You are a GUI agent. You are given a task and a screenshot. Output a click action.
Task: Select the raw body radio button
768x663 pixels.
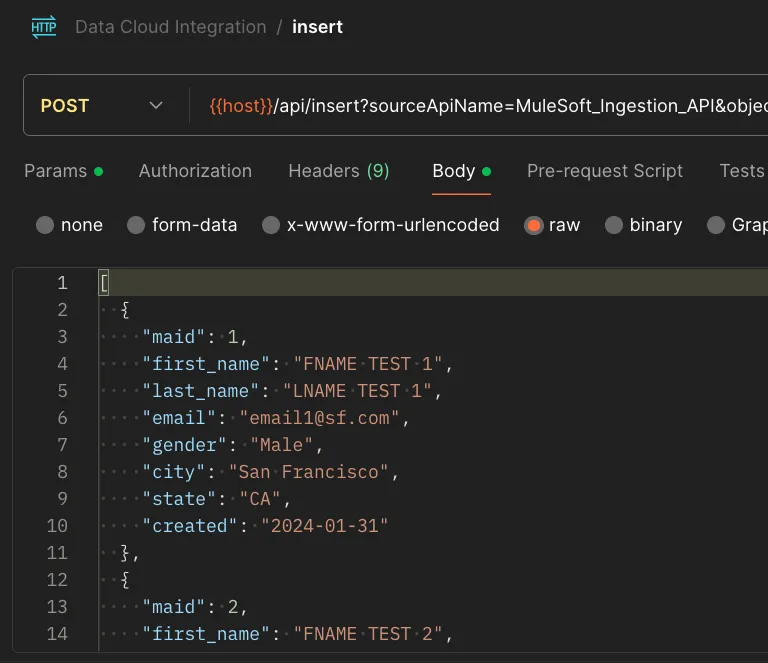tap(533, 225)
